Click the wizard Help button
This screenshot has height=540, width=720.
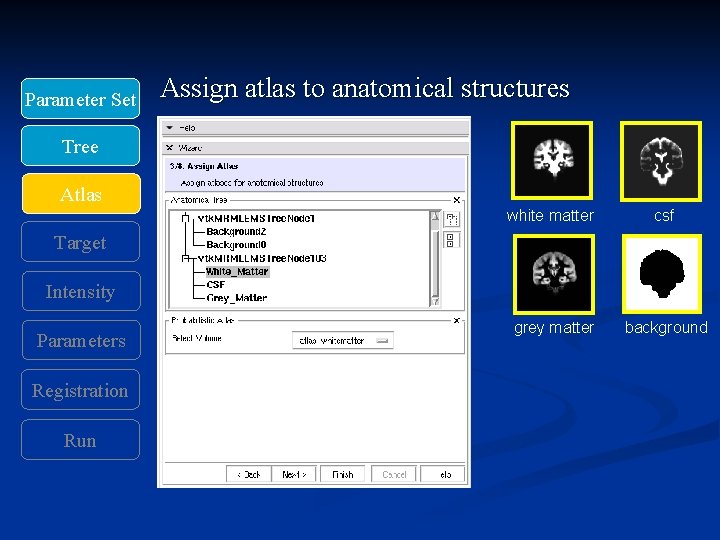coord(443,474)
